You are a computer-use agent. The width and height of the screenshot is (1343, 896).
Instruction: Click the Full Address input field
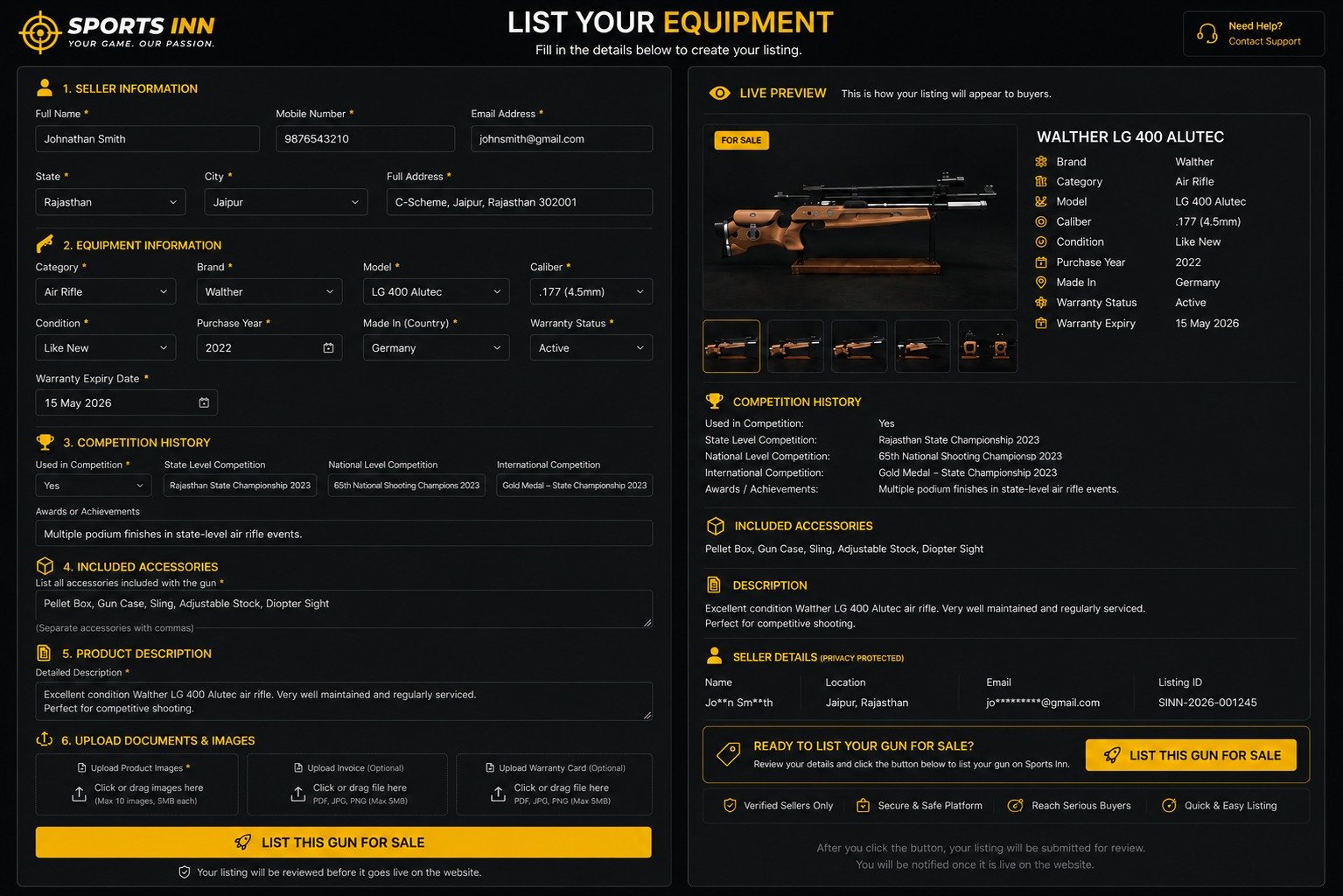(520, 202)
